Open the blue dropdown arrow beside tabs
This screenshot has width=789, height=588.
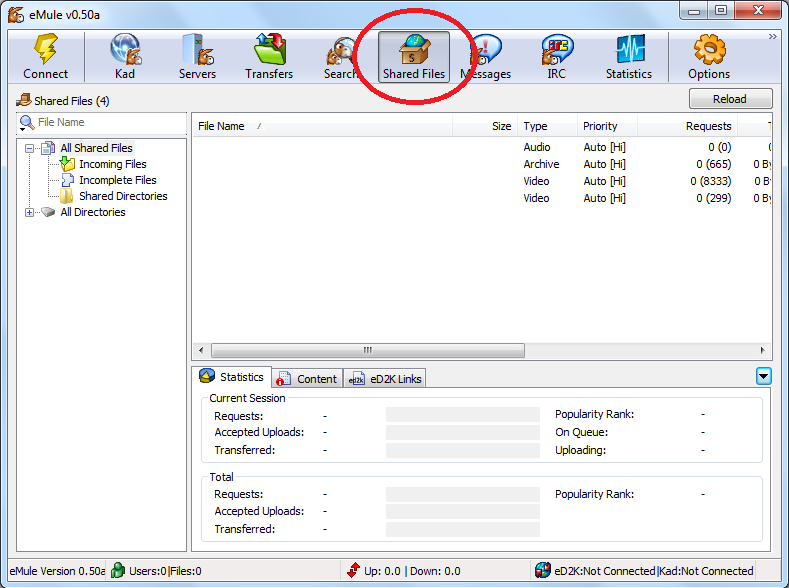coord(763,376)
